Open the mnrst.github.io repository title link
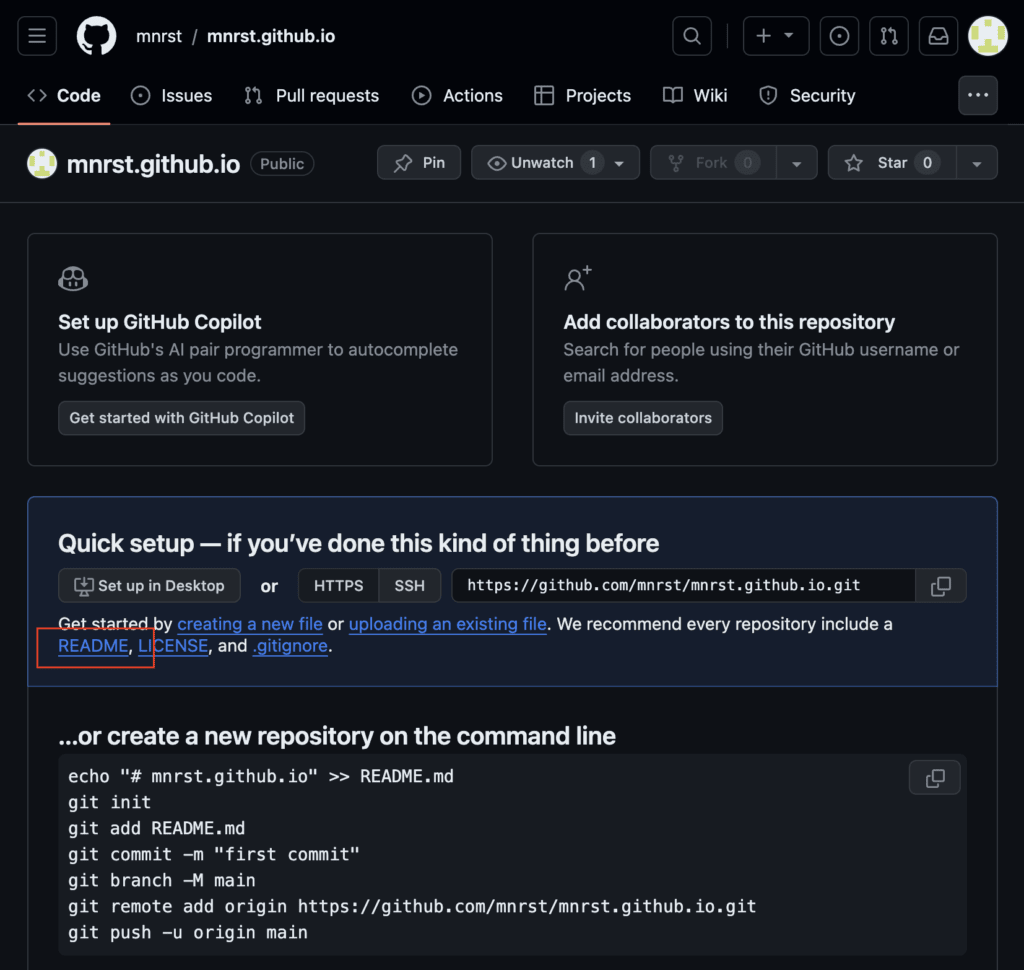 click(153, 164)
